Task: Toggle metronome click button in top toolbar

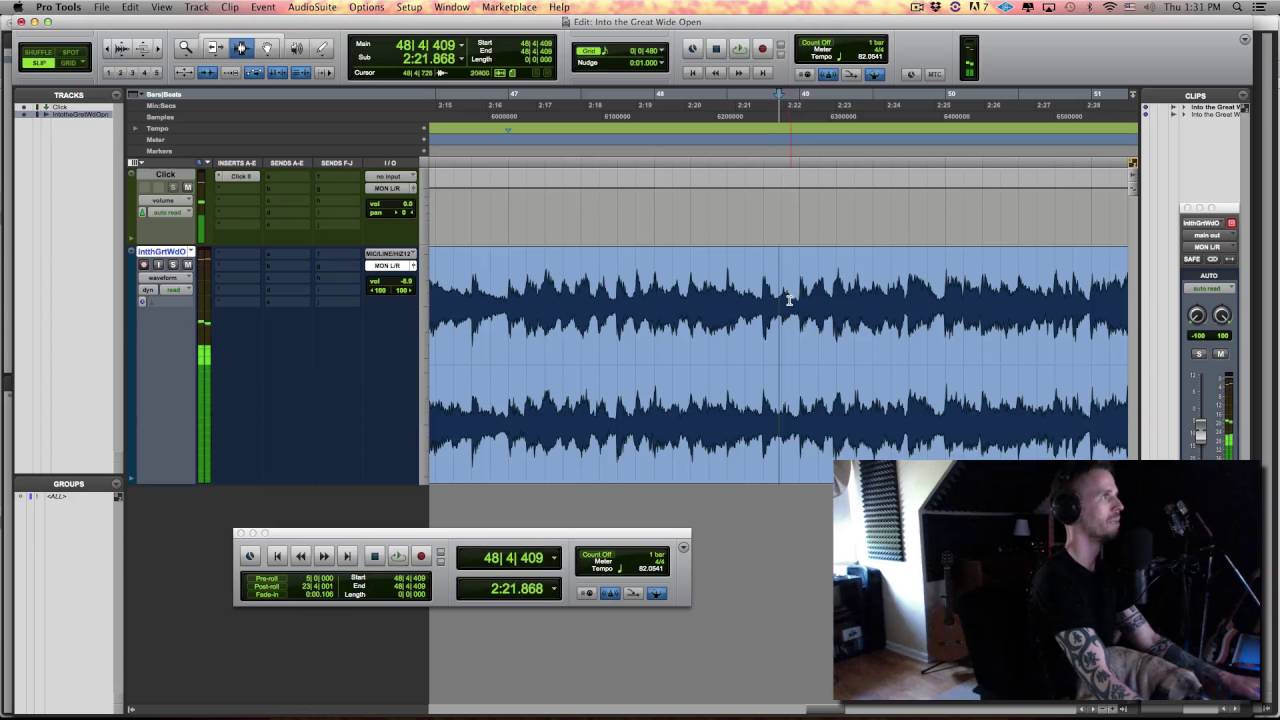Action: tap(829, 74)
